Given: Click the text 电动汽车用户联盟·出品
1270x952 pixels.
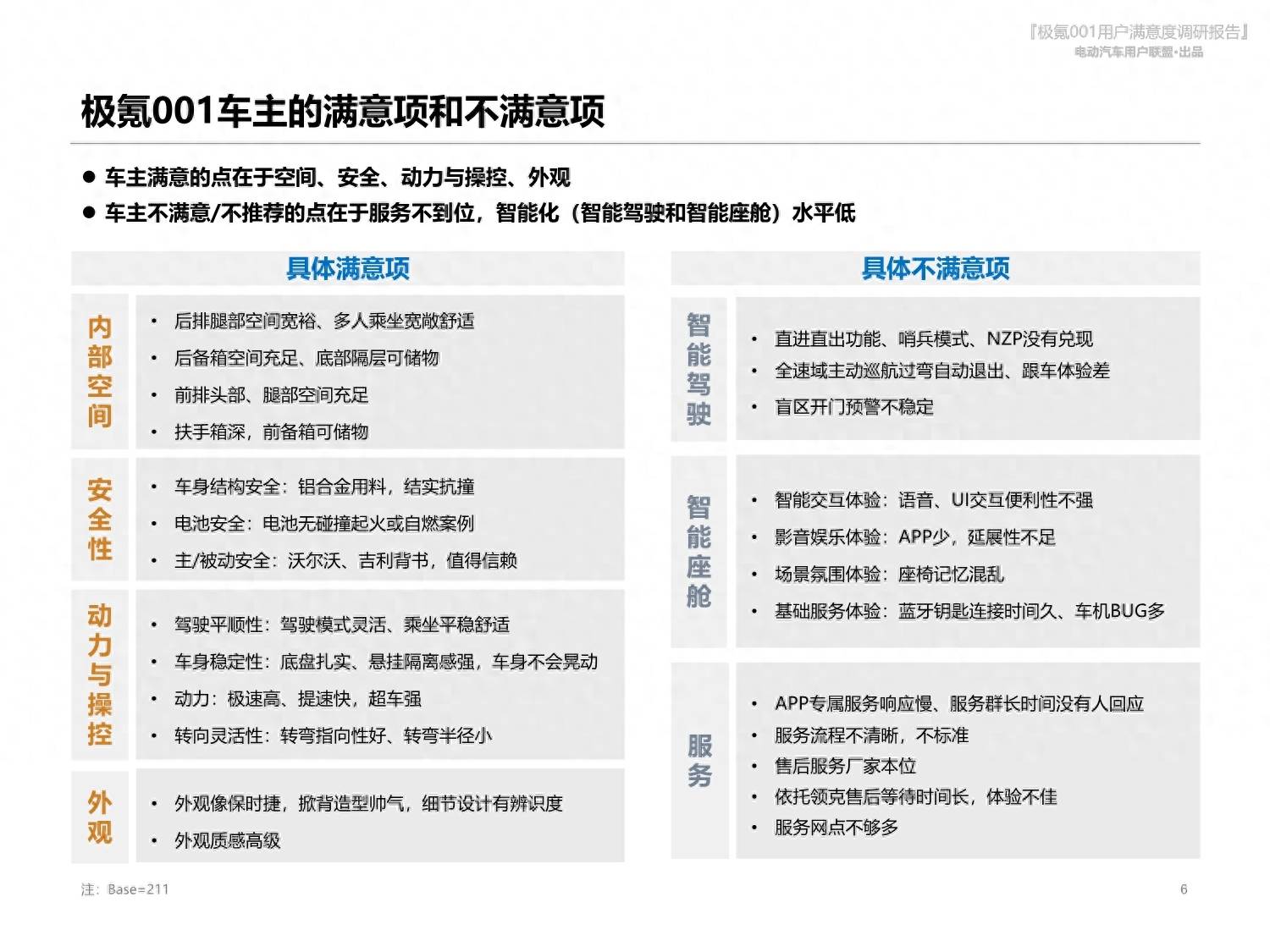Looking at the screenshot, I should pyautogui.click(x=1139, y=52).
